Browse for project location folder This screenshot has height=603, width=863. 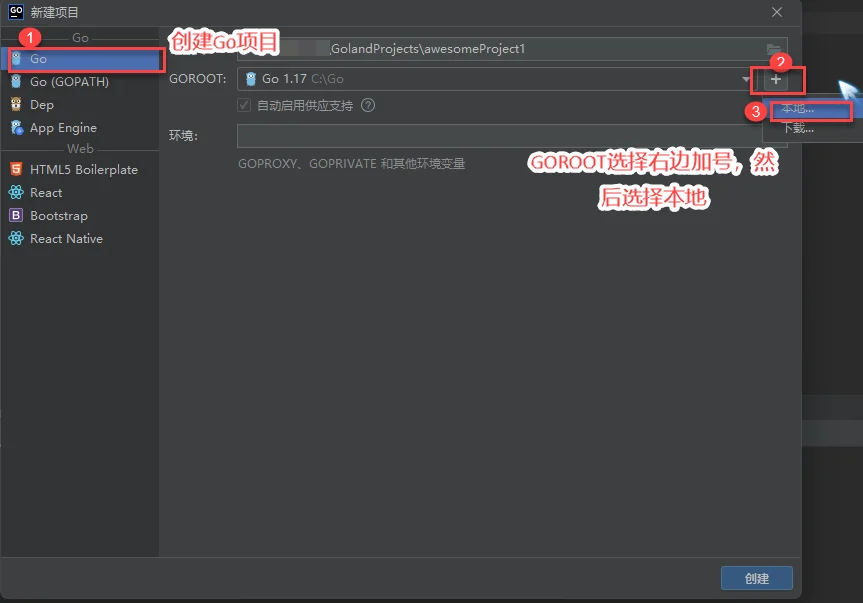(774, 49)
